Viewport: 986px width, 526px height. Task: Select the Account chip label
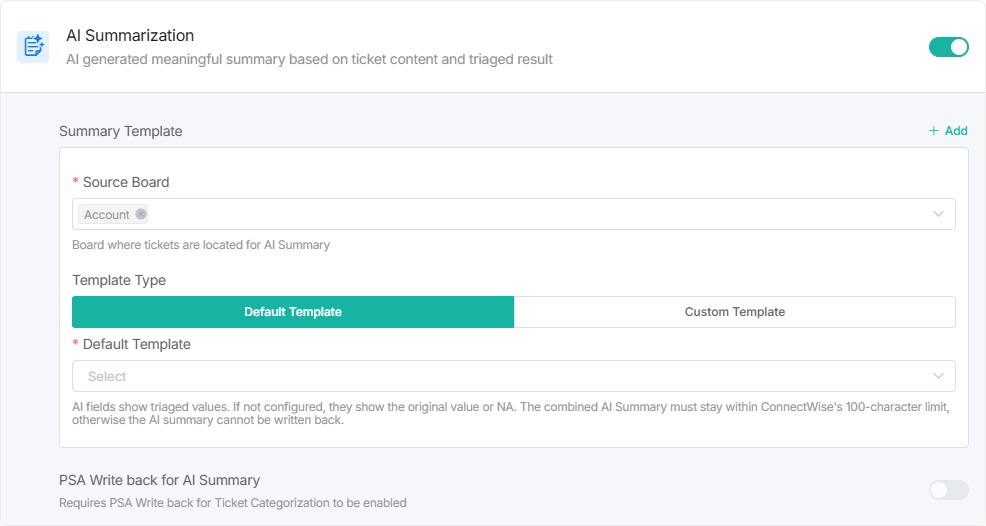click(107, 215)
